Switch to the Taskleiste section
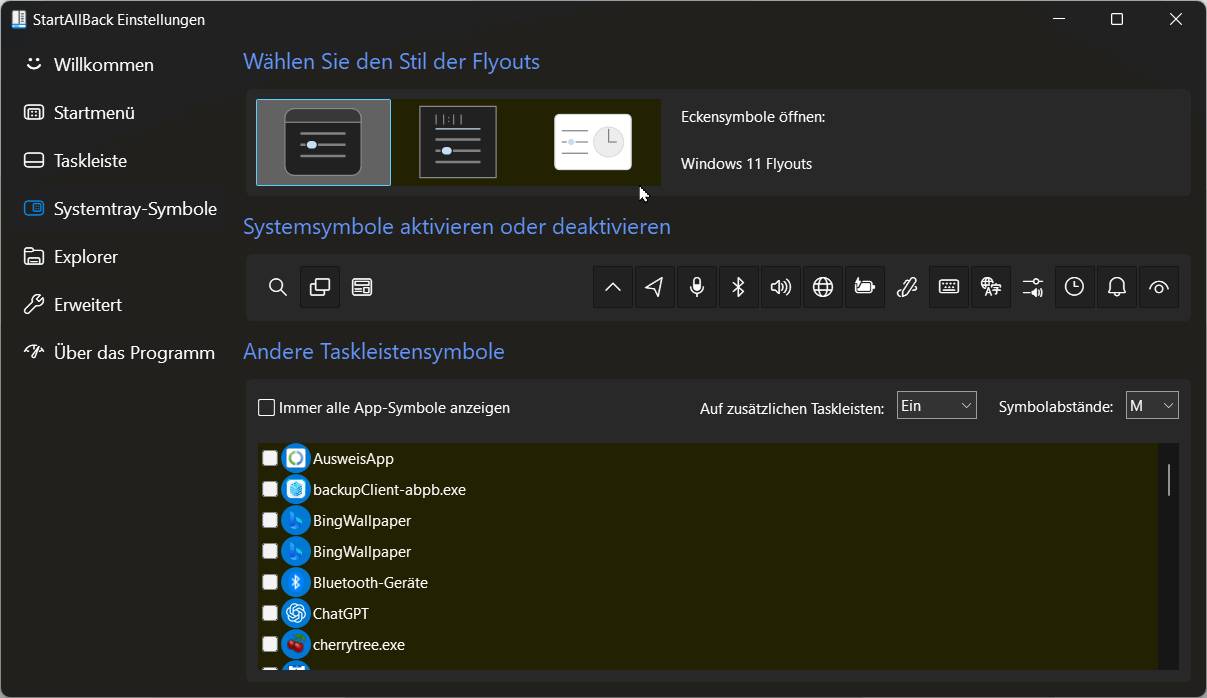Viewport: 1207px width, 698px height. coord(90,161)
